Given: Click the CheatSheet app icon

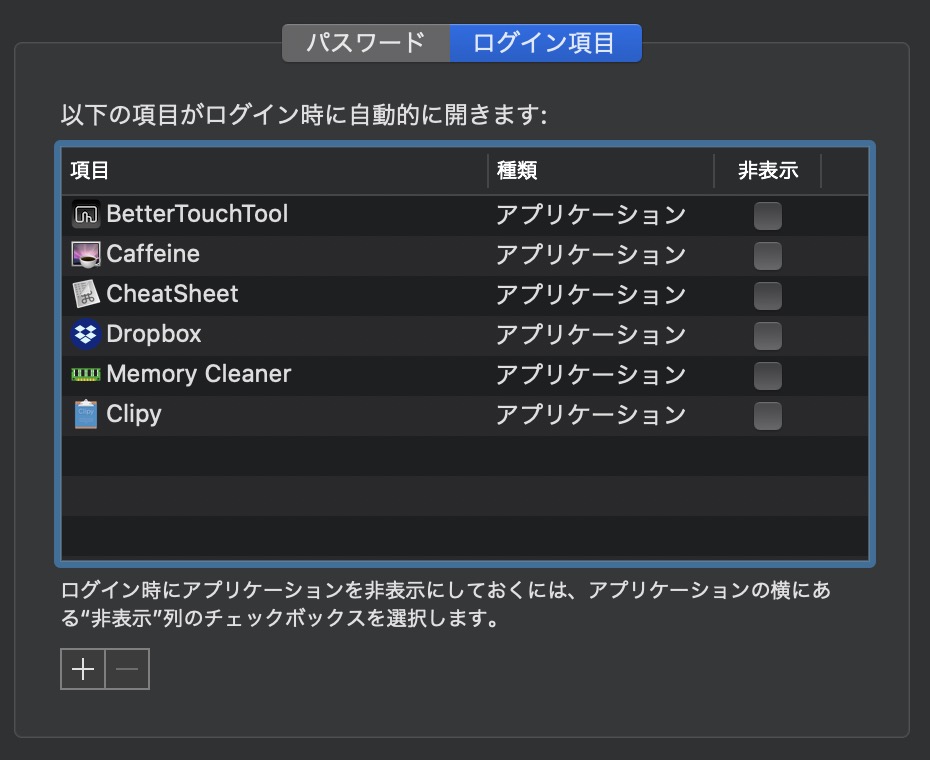Looking at the screenshot, I should pyautogui.click(x=86, y=294).
